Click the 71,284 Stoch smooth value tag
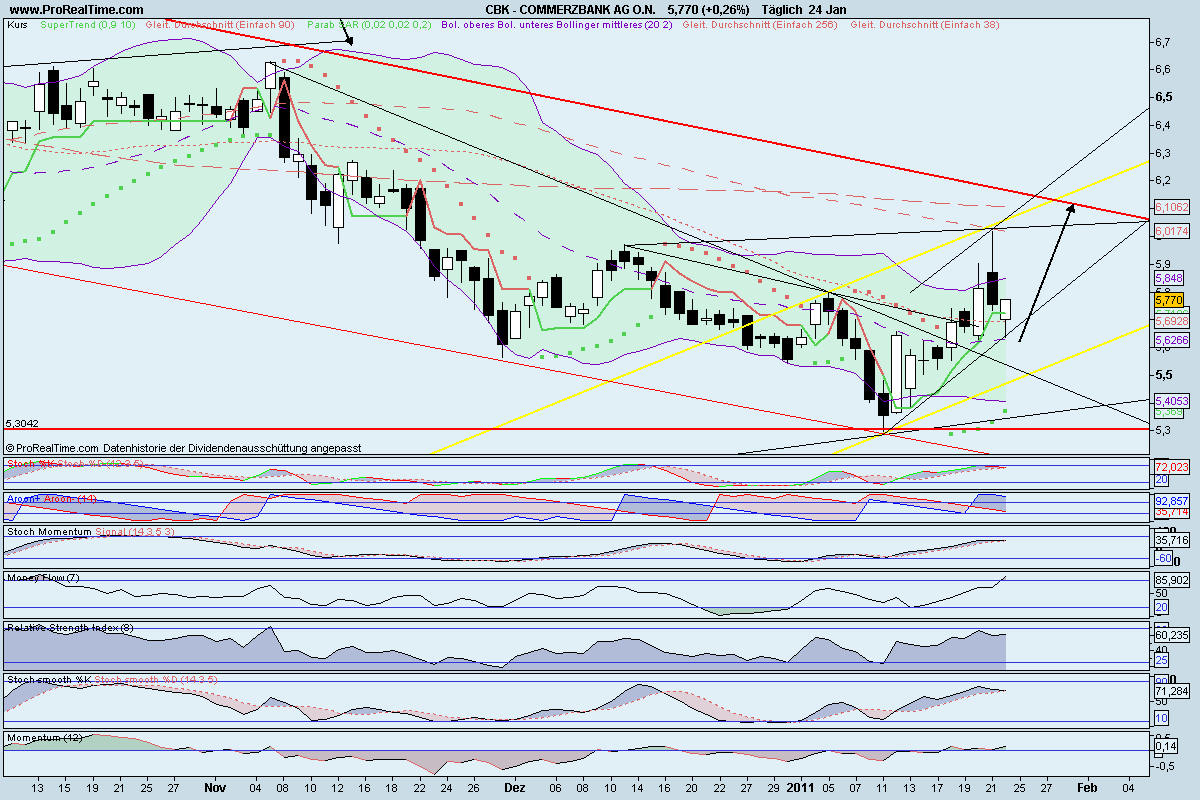 click(1170, 690)
